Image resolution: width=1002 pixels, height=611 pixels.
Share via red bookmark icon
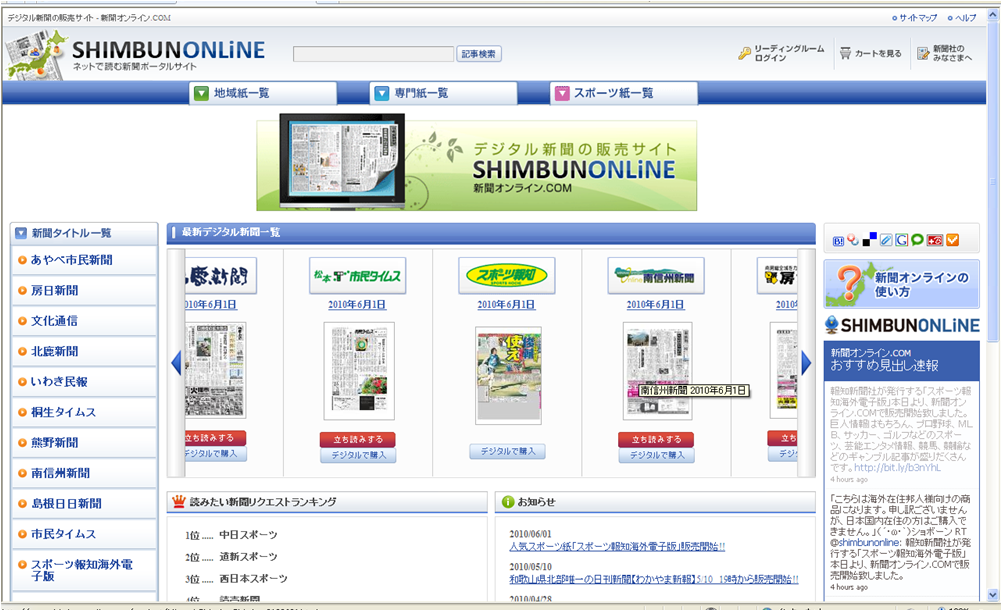(x=935, y=240)
